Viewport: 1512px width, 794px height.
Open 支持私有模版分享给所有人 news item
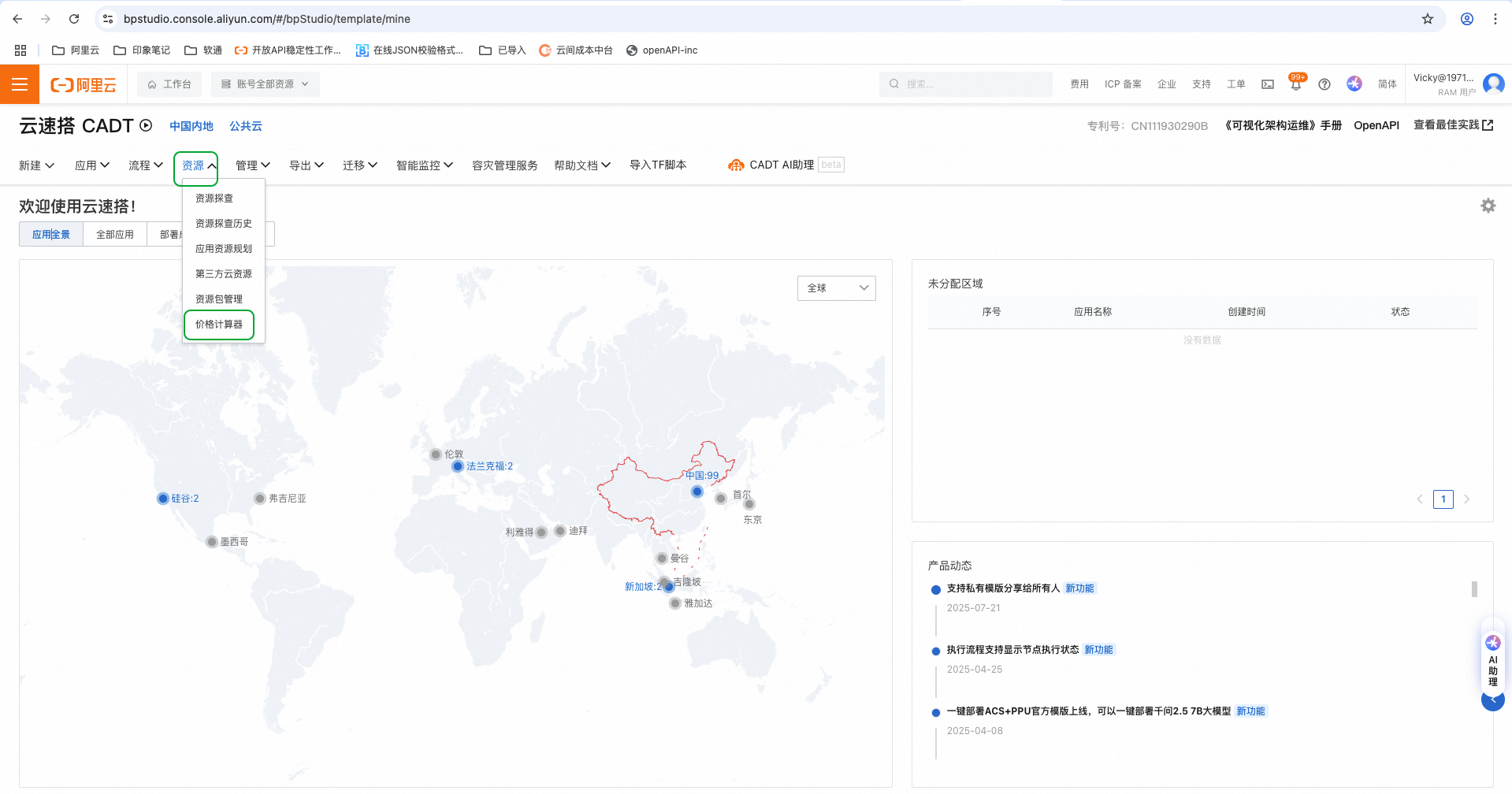(x=1003, y=588)
